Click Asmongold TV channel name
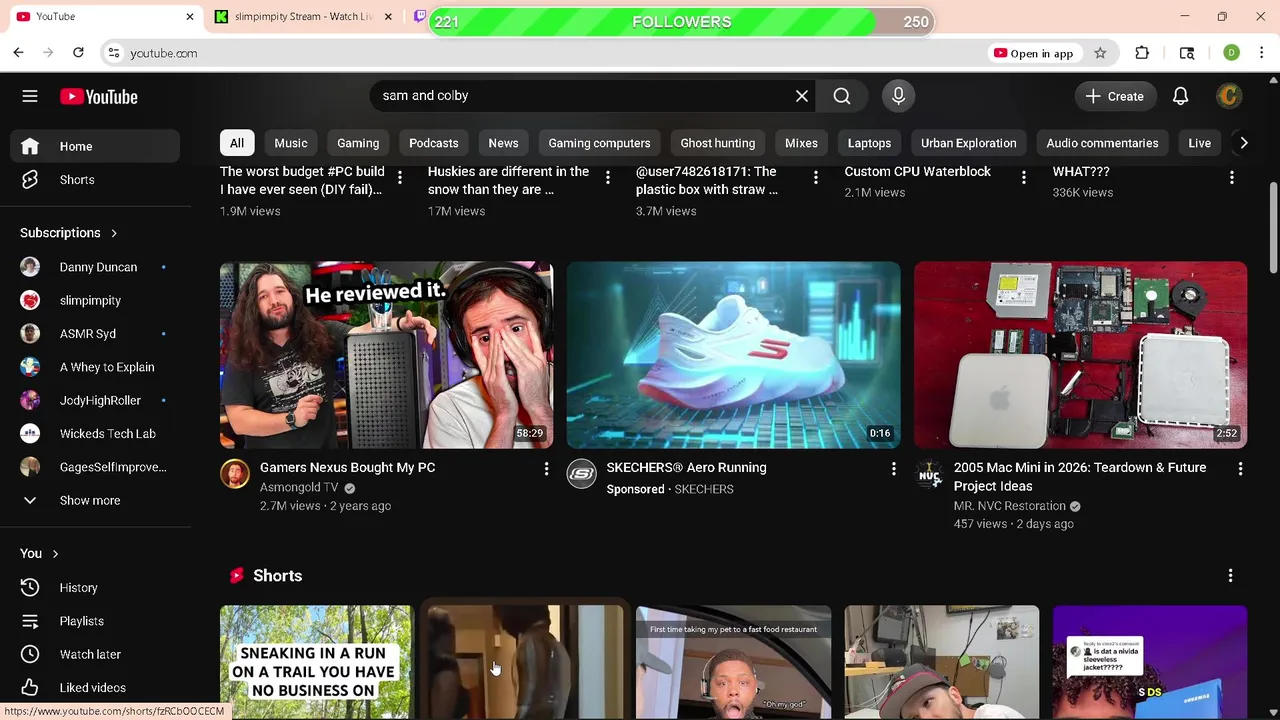The image size is (1280, 720). click(299, 488)
